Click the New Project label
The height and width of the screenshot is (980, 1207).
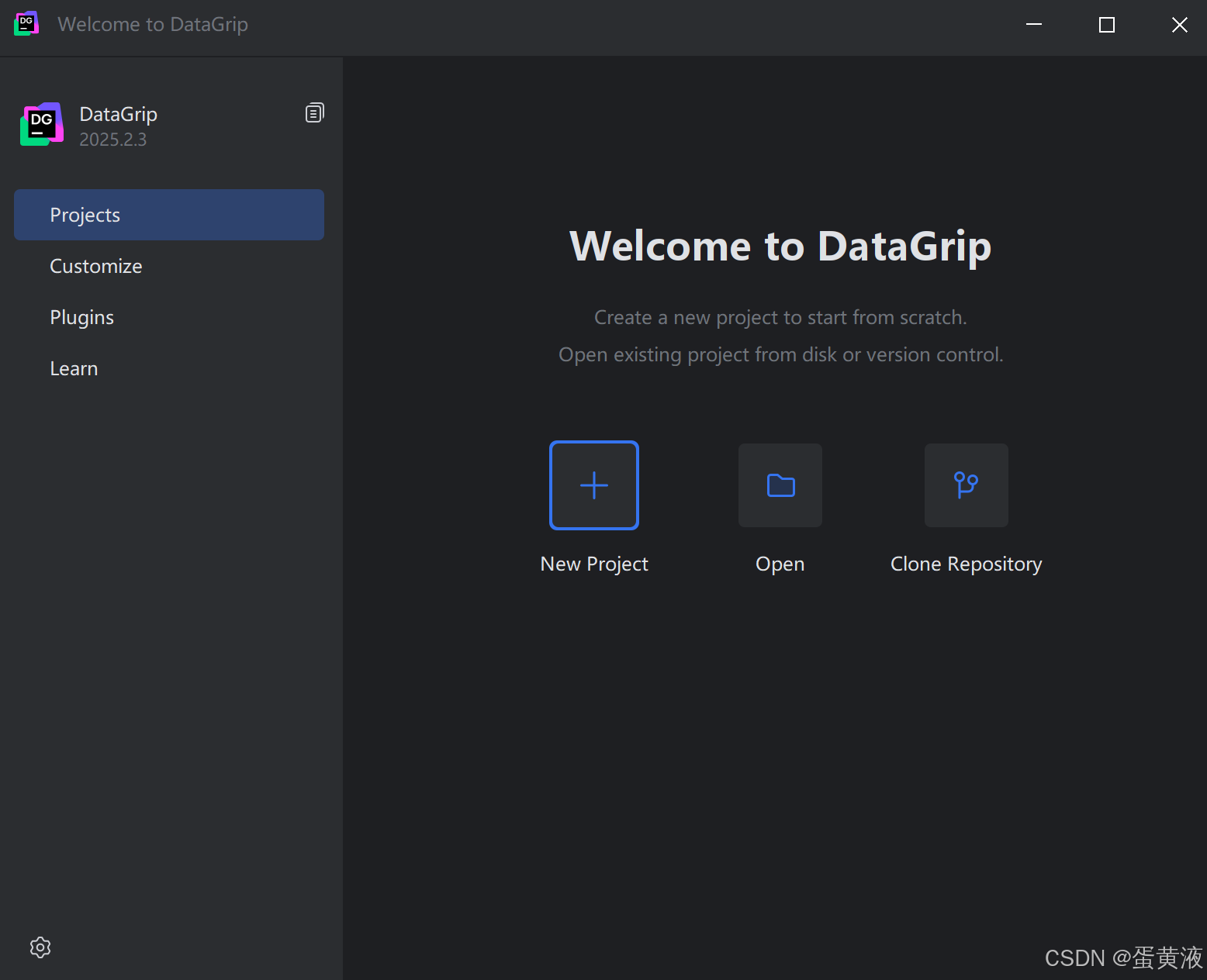tap(594, 564)
